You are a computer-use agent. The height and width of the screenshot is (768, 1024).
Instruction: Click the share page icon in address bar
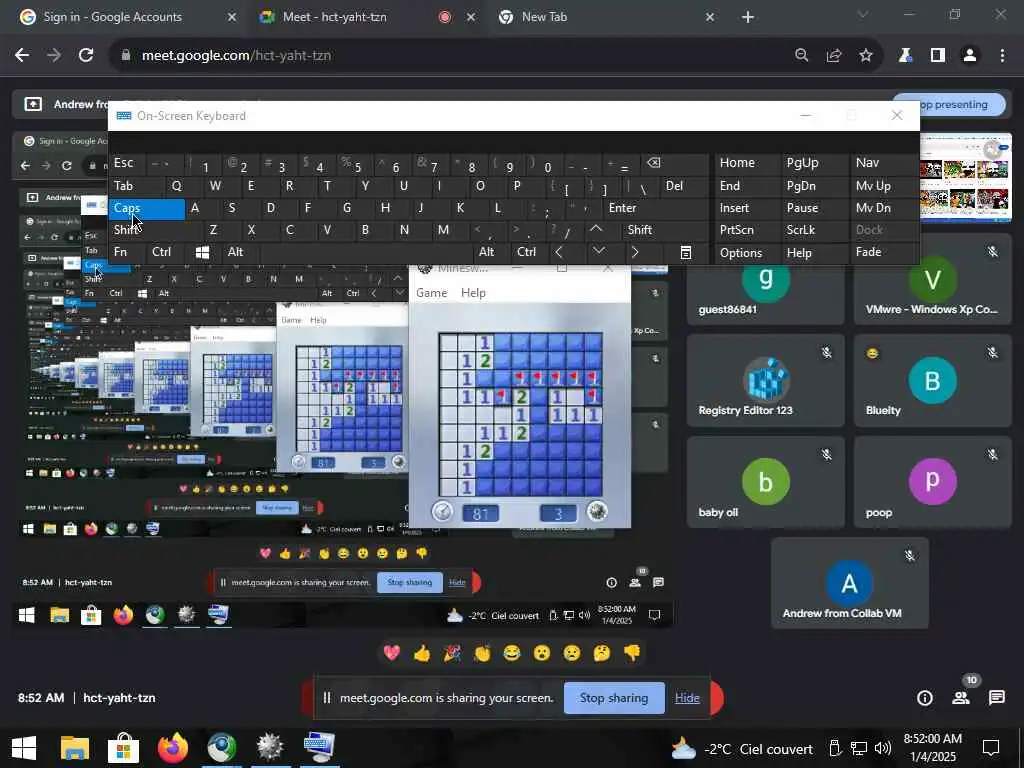point(834,56)
